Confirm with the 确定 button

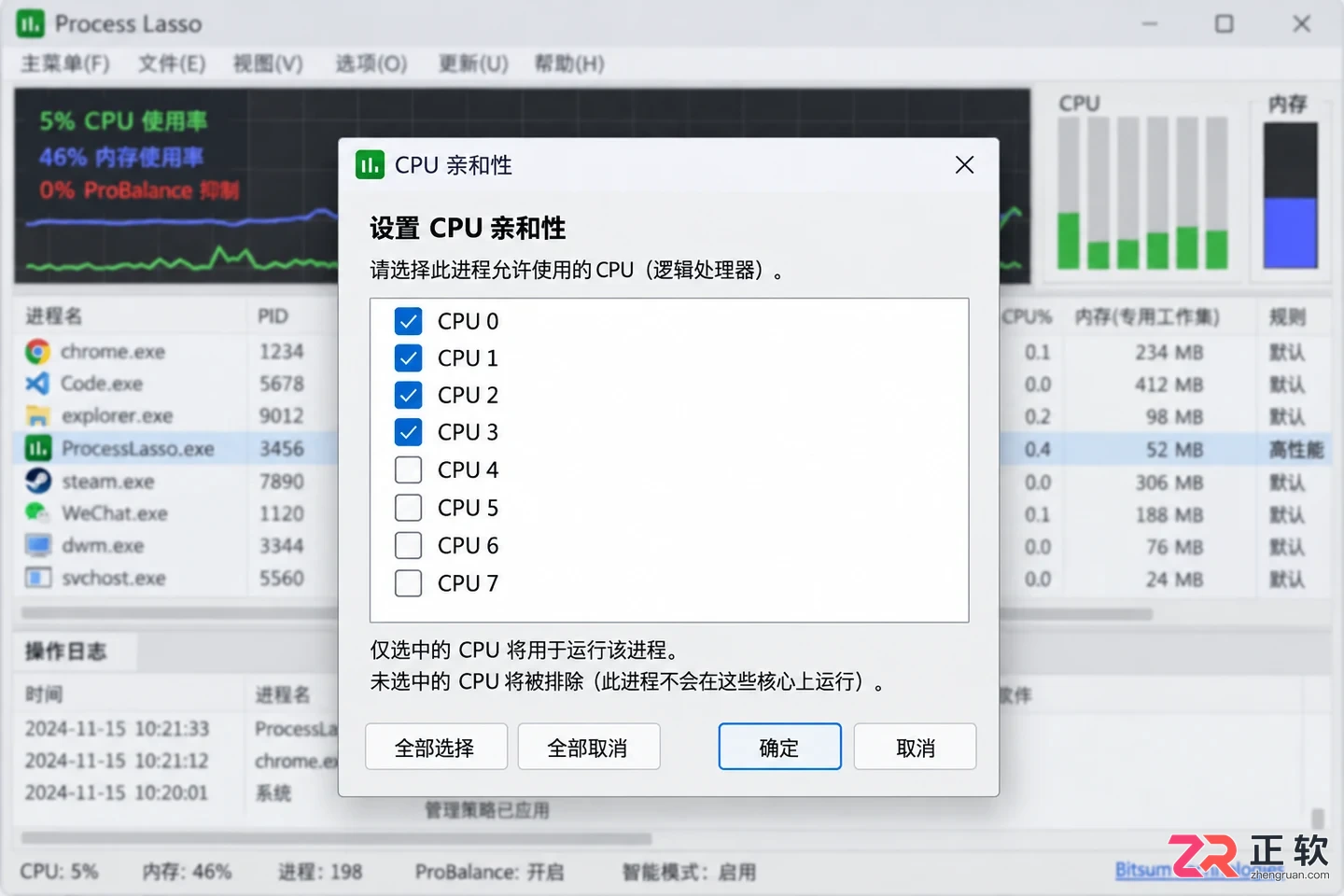[x=779, y=747]
